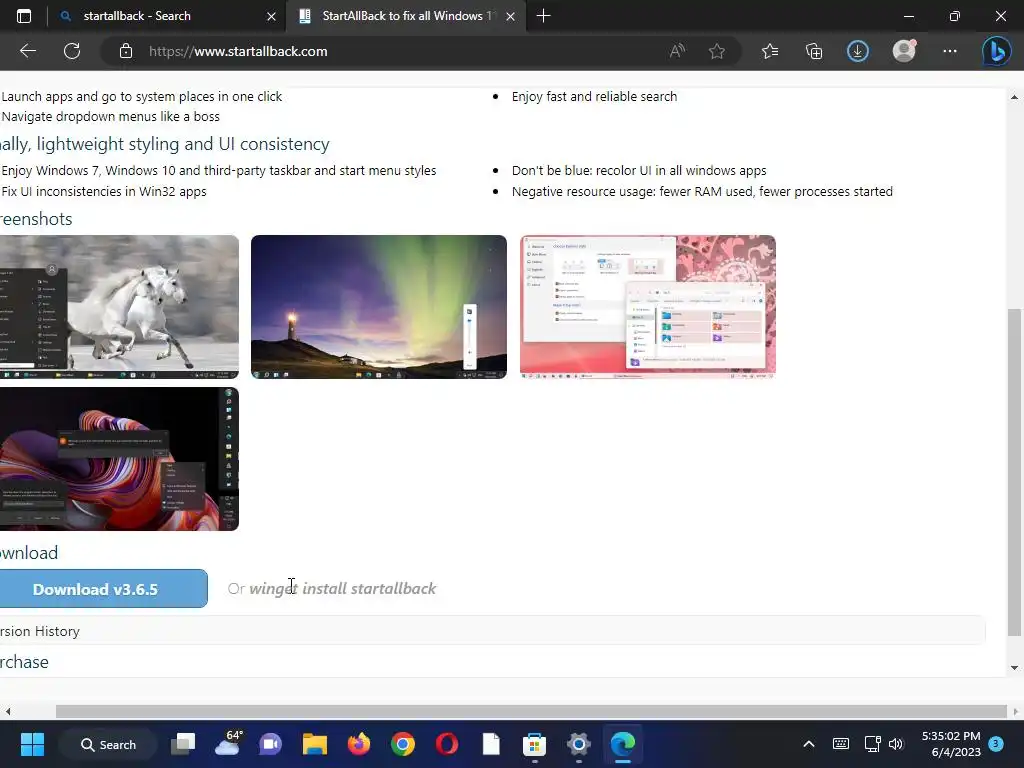Open the touch keyboard tray icon
This screenshot has width=1024, height=768.
pos(841,744)
